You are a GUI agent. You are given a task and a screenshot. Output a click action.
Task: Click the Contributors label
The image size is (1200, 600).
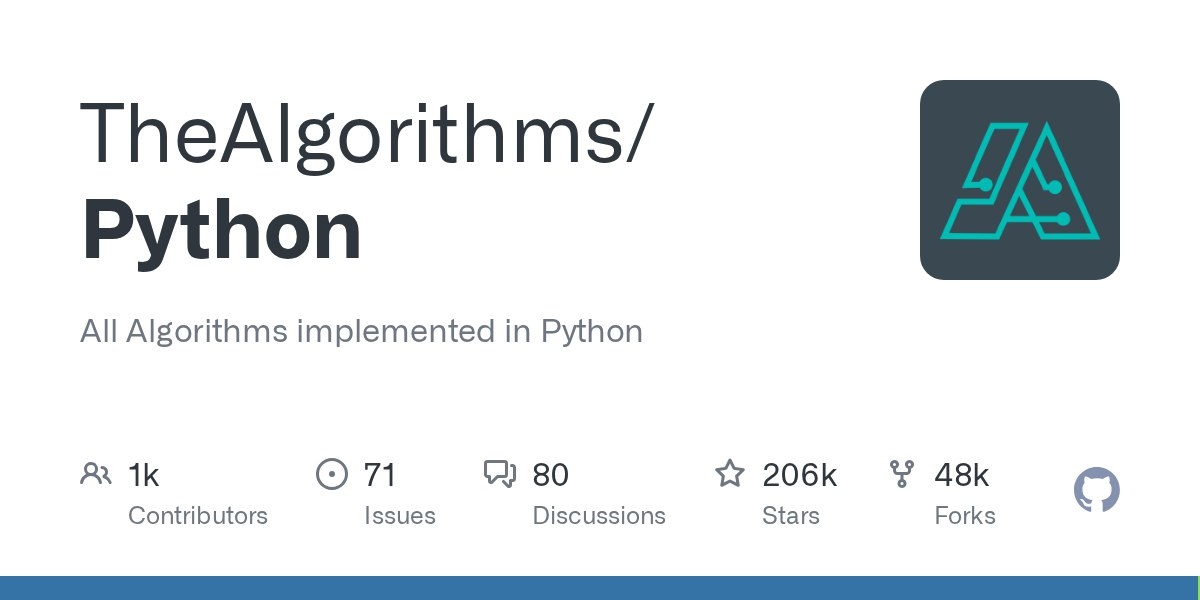point(198,516)
